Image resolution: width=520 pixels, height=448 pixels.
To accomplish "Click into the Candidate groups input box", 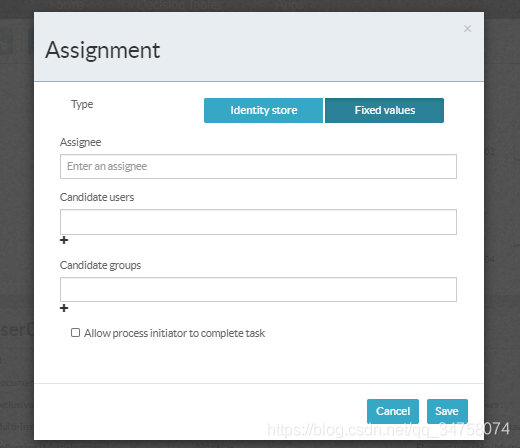I will click(x=258, y=289).
